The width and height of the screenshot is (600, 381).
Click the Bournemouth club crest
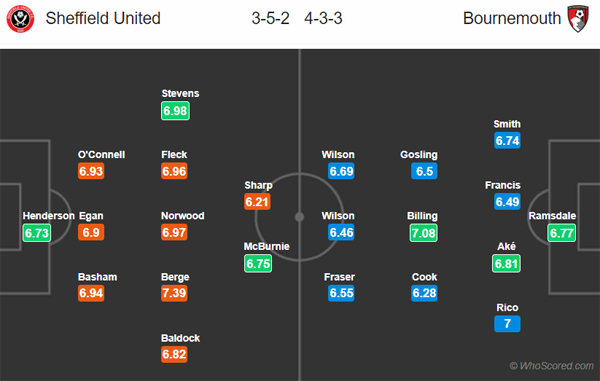pyautogui.click(x=578, y=18)
